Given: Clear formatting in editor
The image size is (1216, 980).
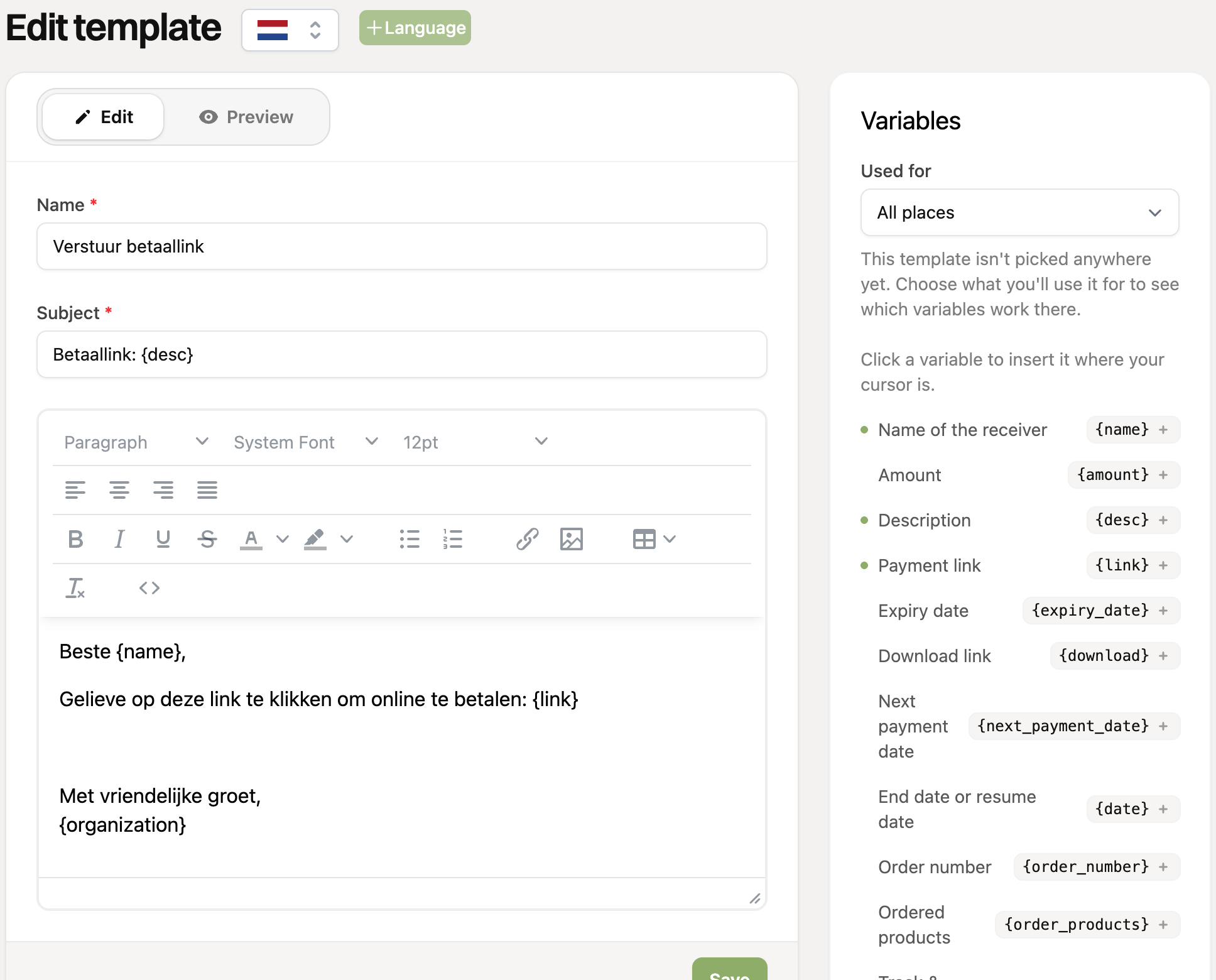Looking at the screenshot, I should pos(75,587).
